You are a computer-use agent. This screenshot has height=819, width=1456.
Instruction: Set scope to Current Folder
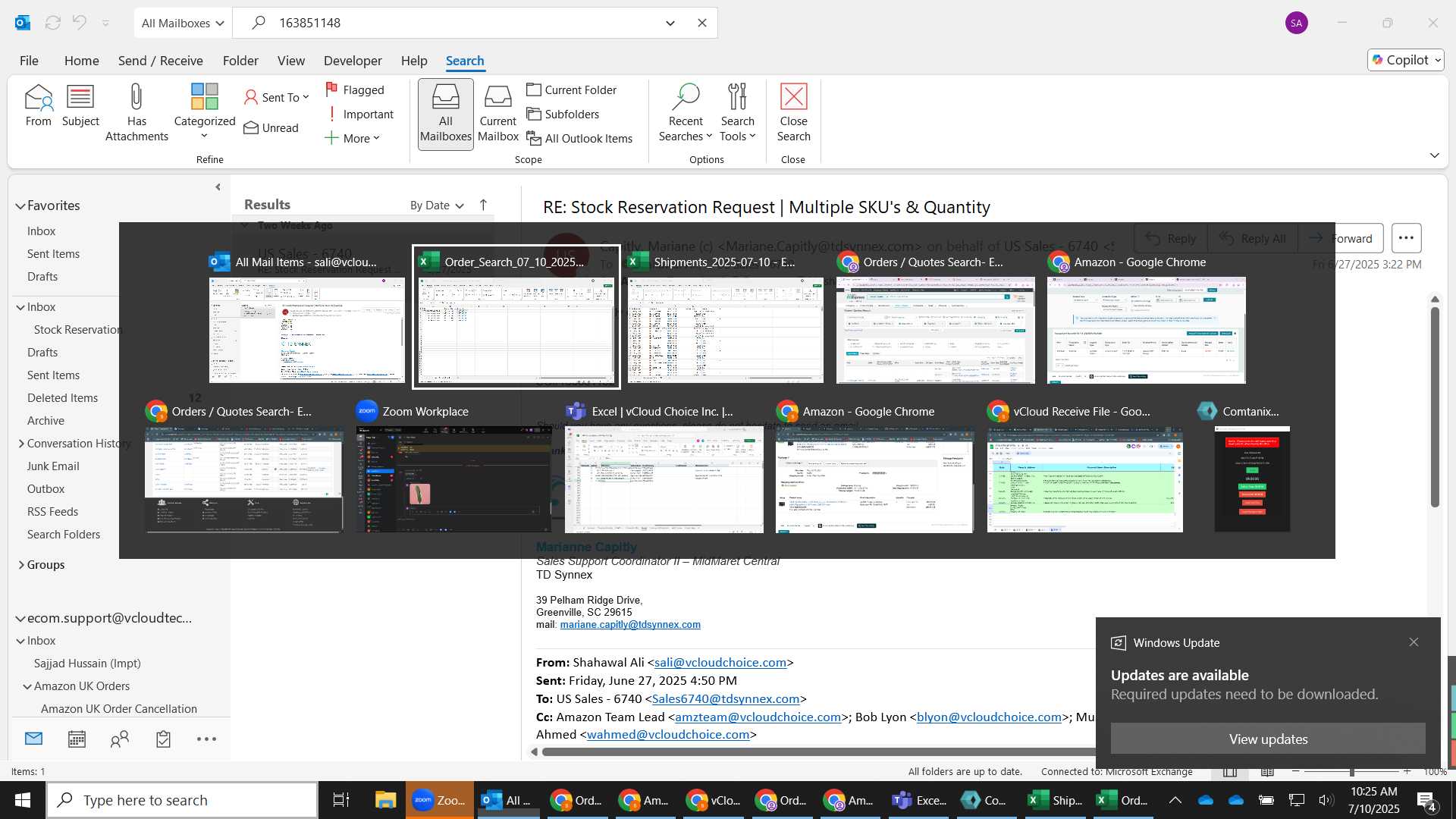pos(572,89)
